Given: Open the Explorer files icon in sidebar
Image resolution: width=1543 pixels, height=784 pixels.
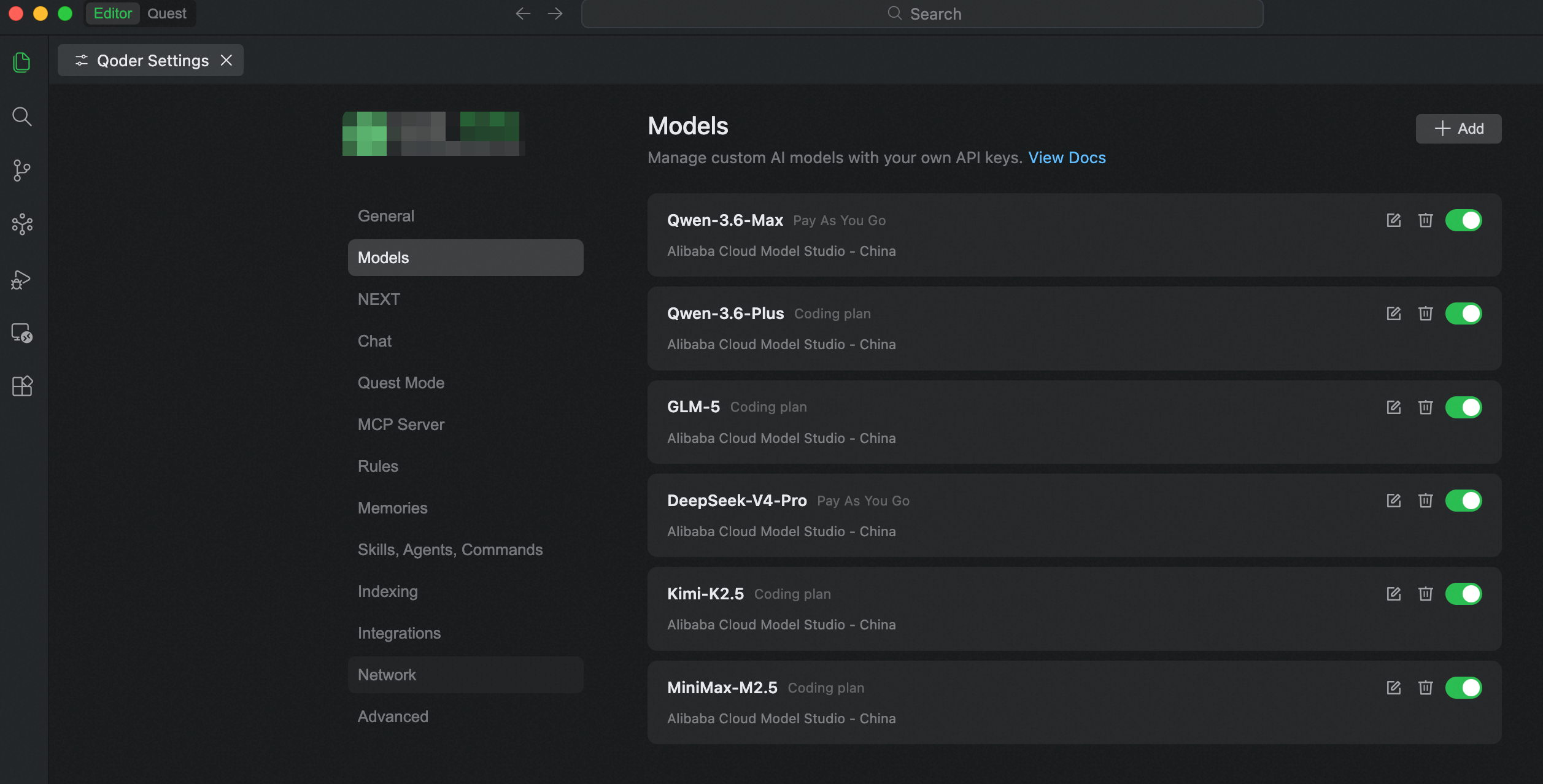Looking at the screenshot, I should (x=21, y=62).
